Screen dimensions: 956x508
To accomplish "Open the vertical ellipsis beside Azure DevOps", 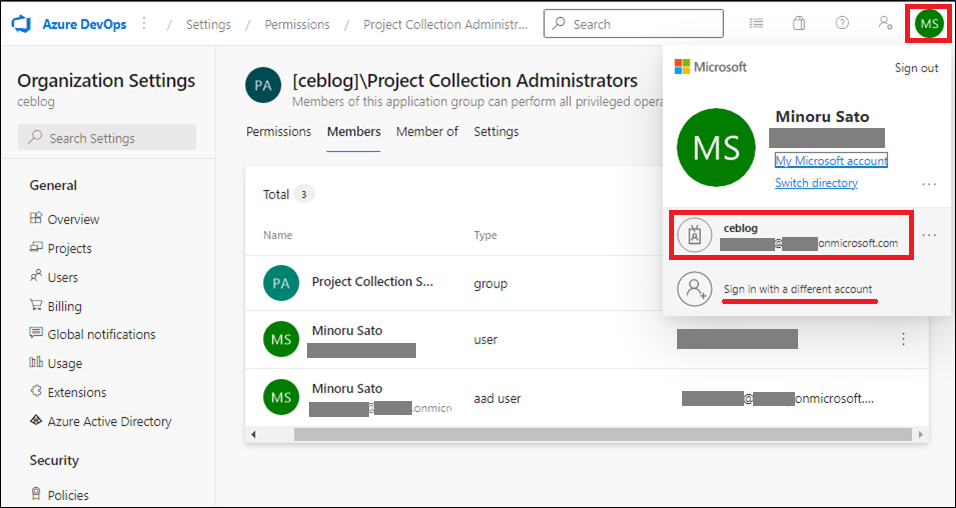I will (144, 24).
